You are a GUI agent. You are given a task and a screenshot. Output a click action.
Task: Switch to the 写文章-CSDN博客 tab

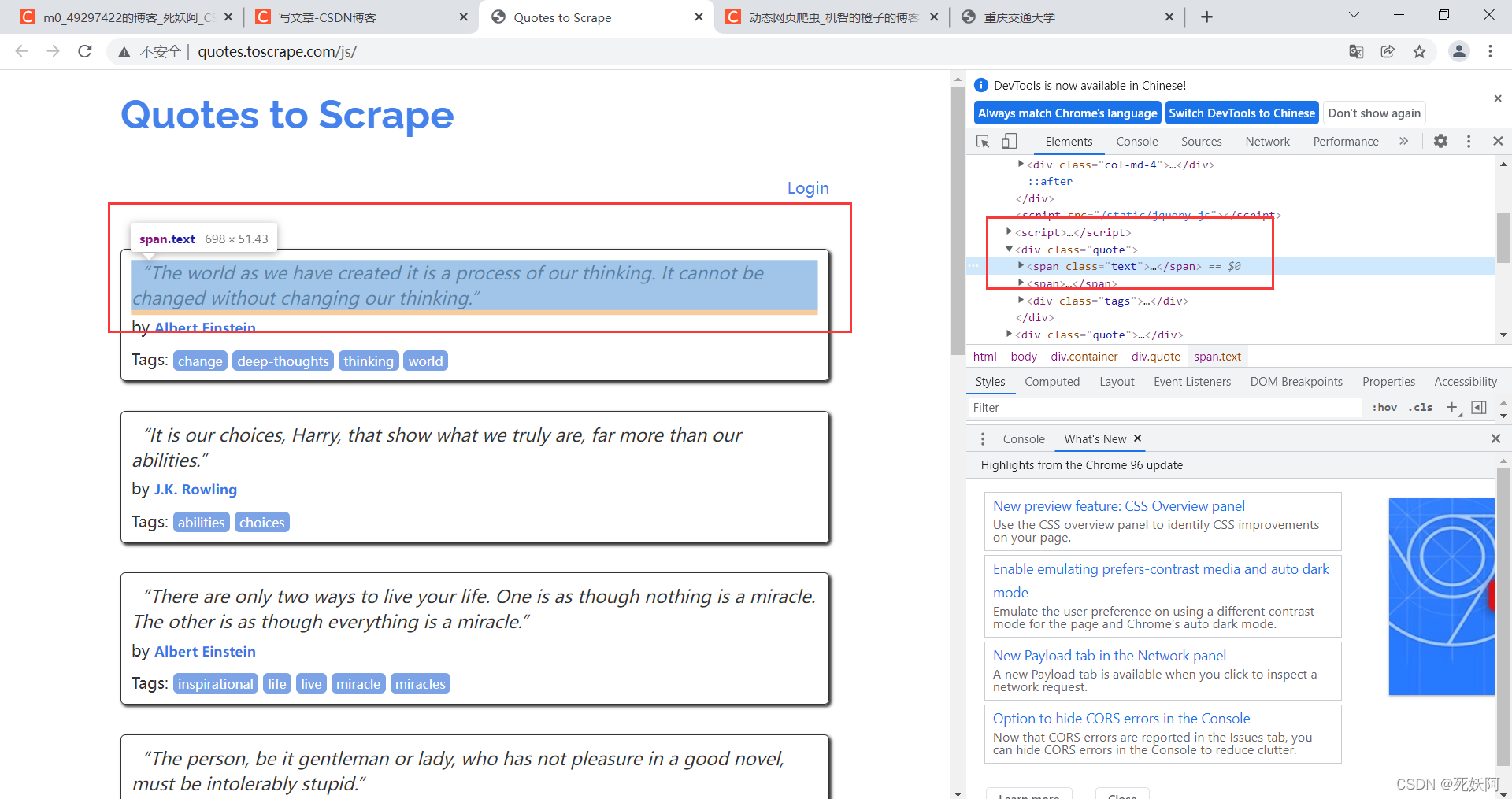tap(359, 17)
